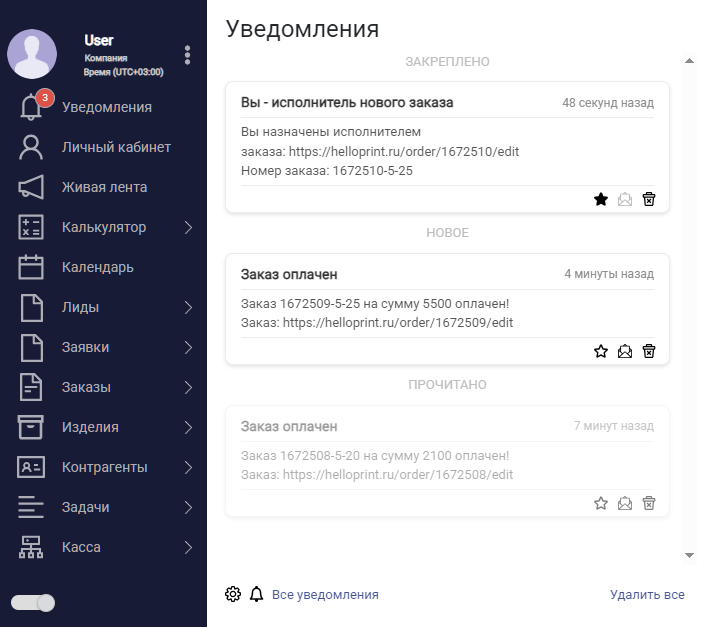Delete the order 1672508 notification
Image resolution: width=710 pixels, height=627 pixels.
[x=649, y=503]
